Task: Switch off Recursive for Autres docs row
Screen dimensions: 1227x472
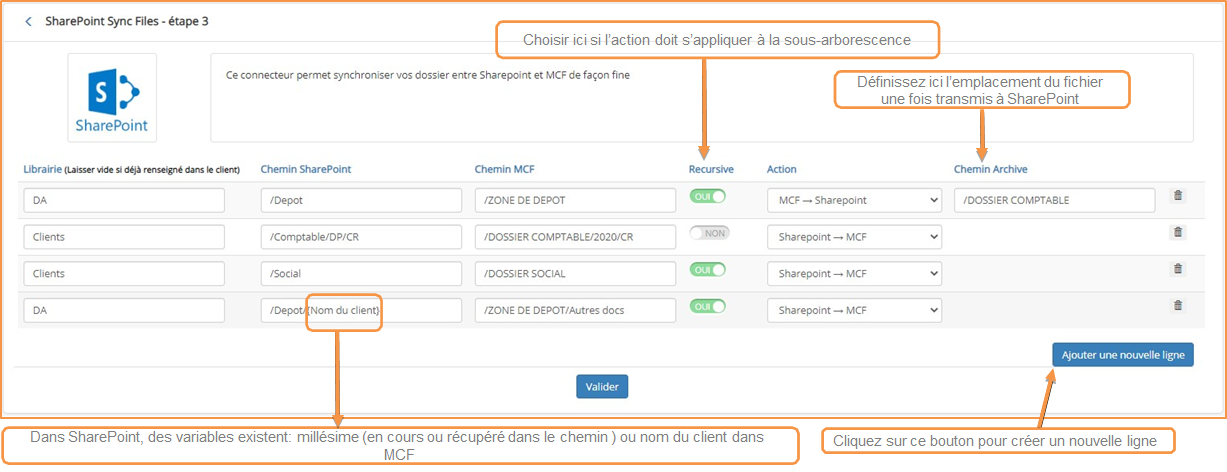Action: pos(708,306)
